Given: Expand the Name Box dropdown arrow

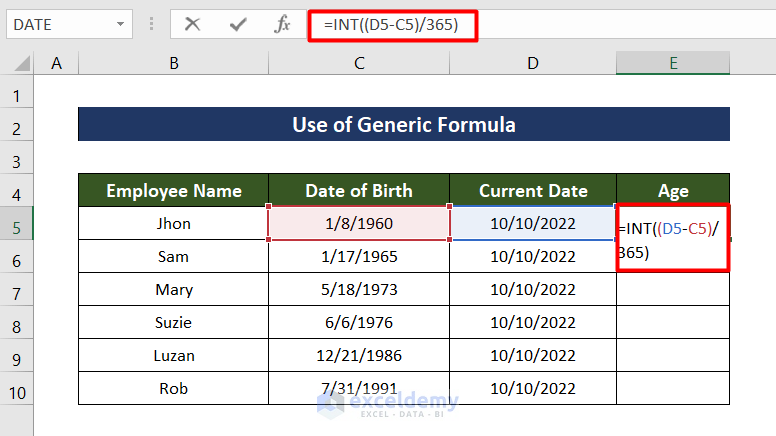Looking at the screenshot, I should [121, 24].
